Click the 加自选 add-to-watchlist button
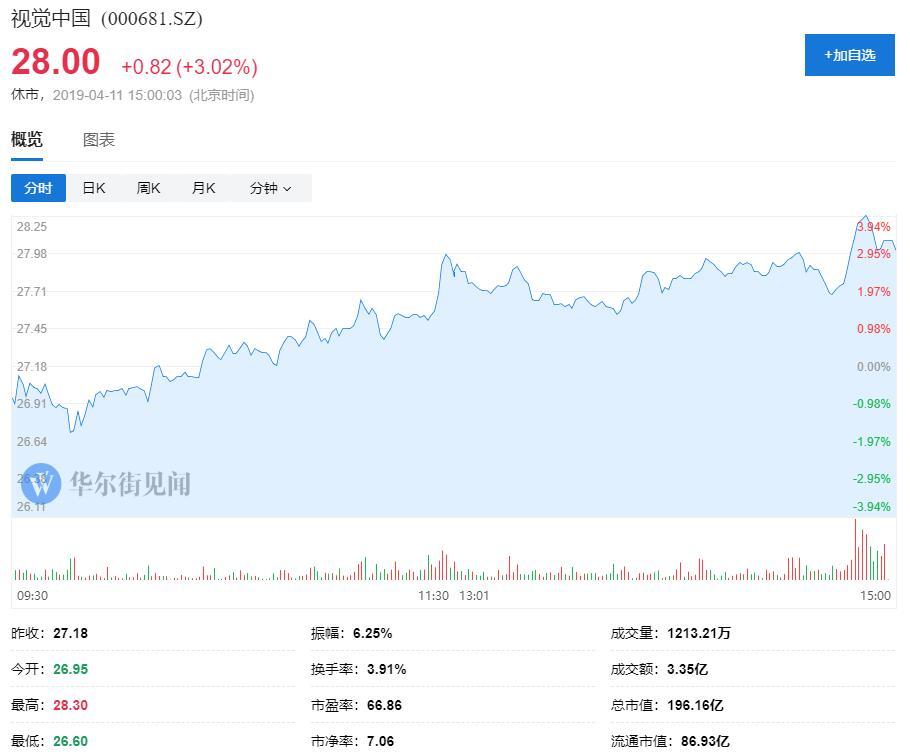Screen dimensions: 910x754 [849, 55]
